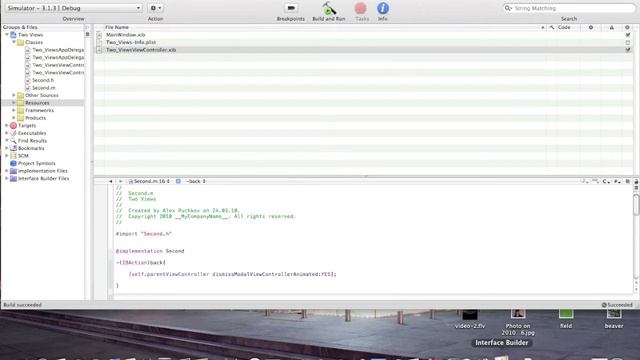Click the red Targets icon
Viewport: 640px width, 360px height.
[x=13, y=125]
